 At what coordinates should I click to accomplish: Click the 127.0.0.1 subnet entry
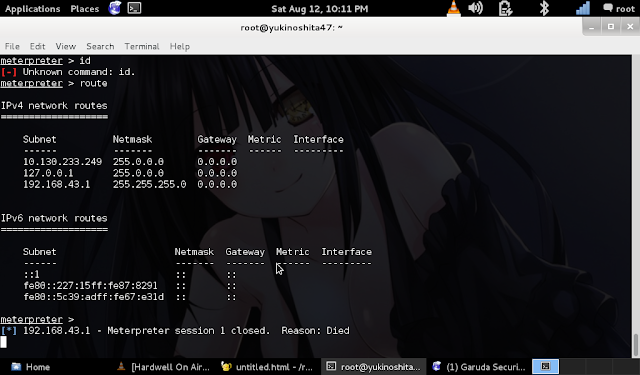pos(48,173)
